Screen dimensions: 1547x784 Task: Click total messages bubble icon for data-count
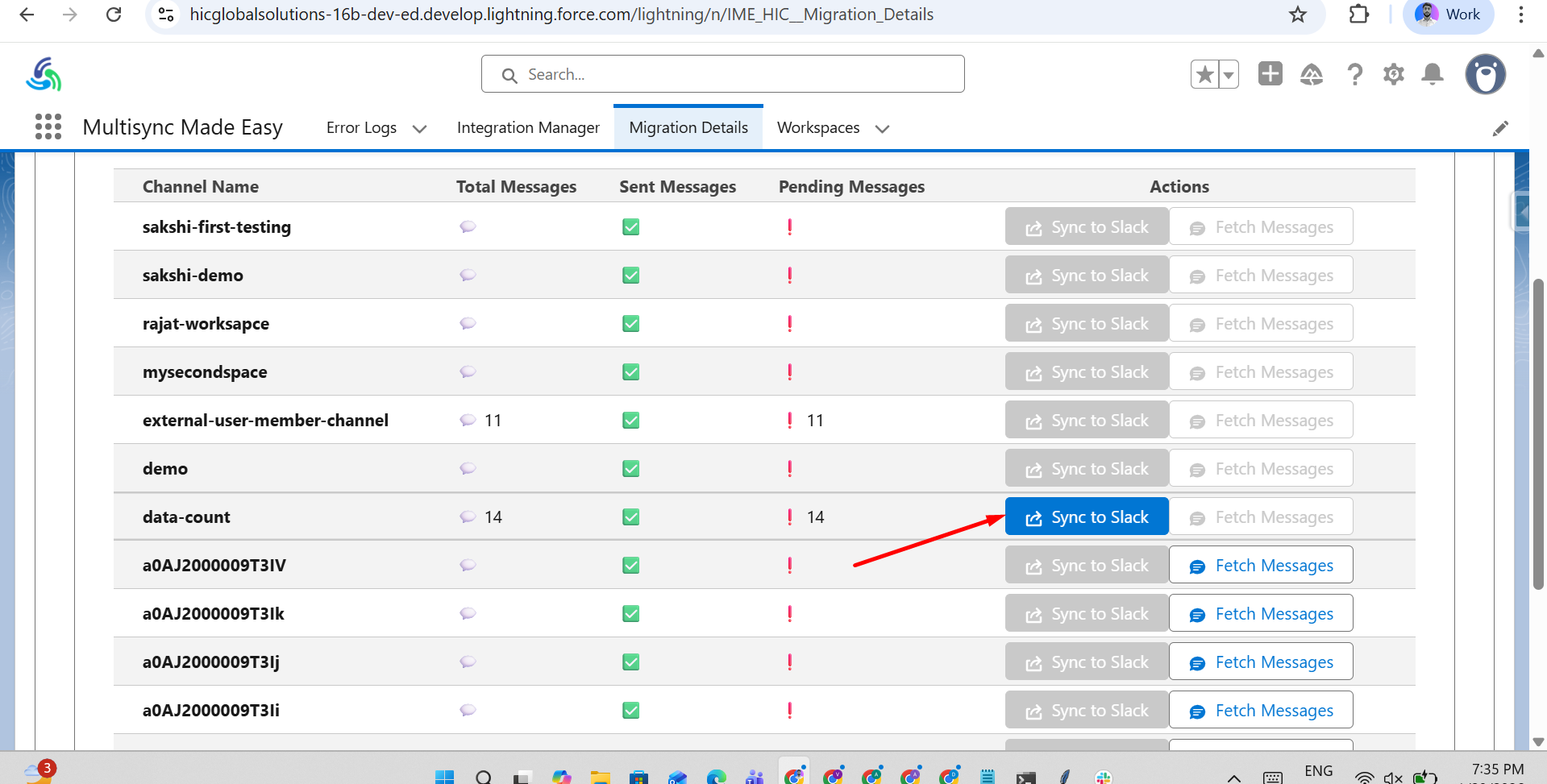(468, 516)
